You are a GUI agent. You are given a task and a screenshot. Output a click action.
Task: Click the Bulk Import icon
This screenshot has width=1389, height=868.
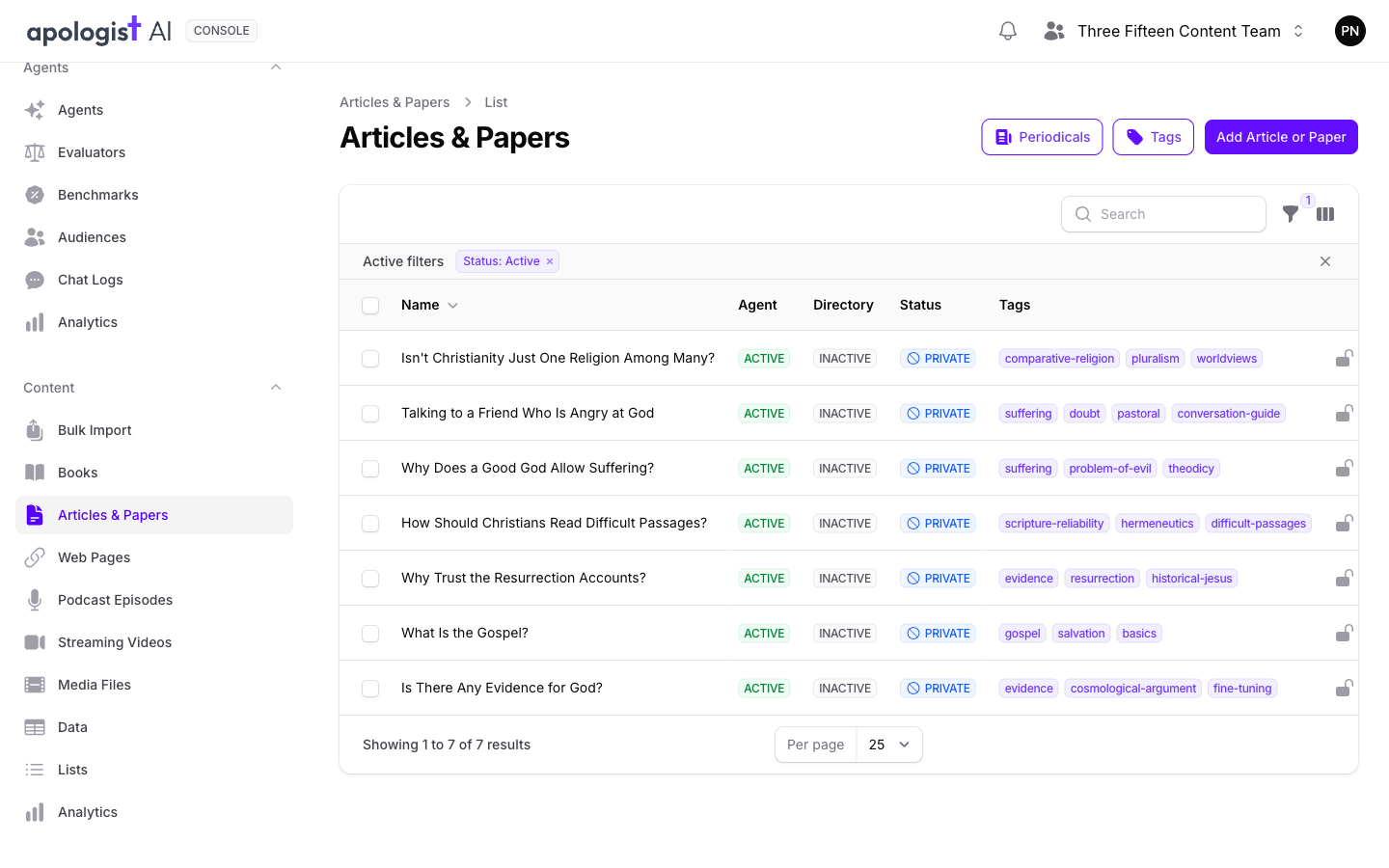pyautogui.click(x=35, y=430)
